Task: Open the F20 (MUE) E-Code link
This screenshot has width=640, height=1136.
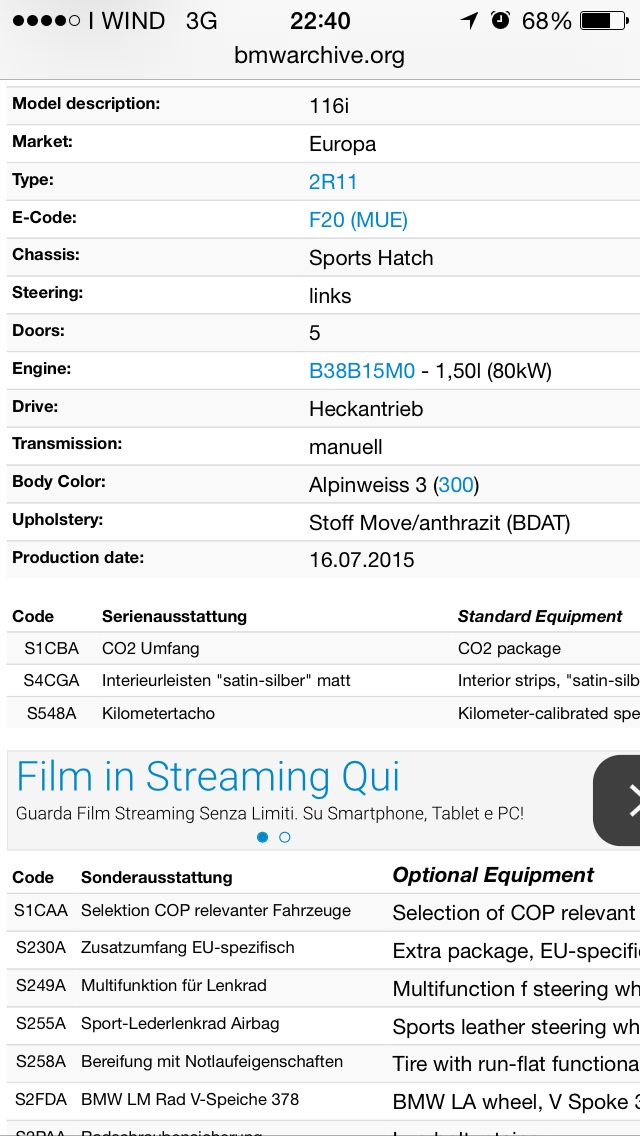Action: [x=358, y=220]
